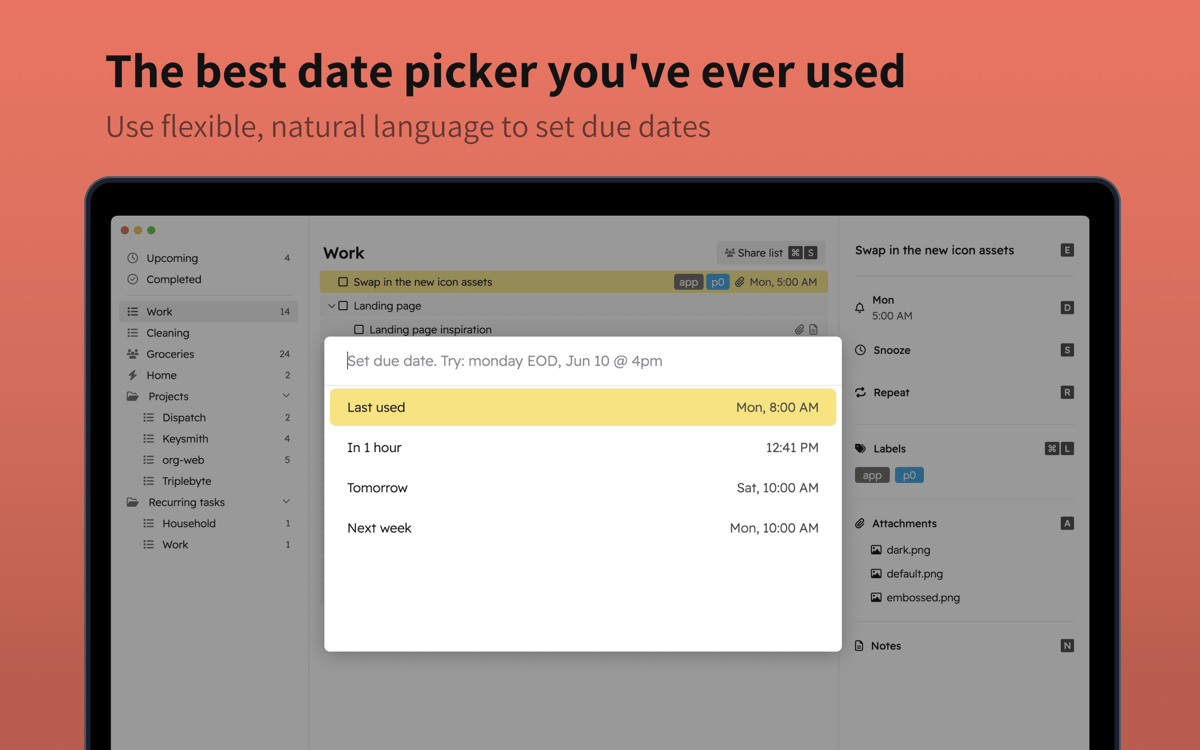Click the Repeat arrows icon
The height and width of the screenshot is (750, 1200).
point(860,393)
